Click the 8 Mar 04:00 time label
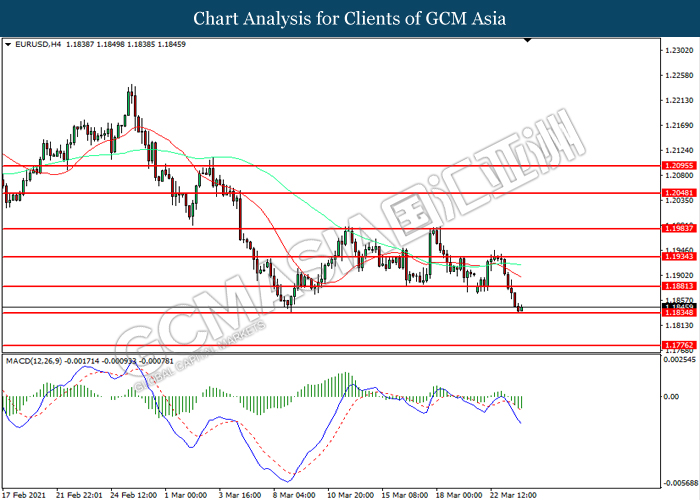 click(x=294, y=495)
